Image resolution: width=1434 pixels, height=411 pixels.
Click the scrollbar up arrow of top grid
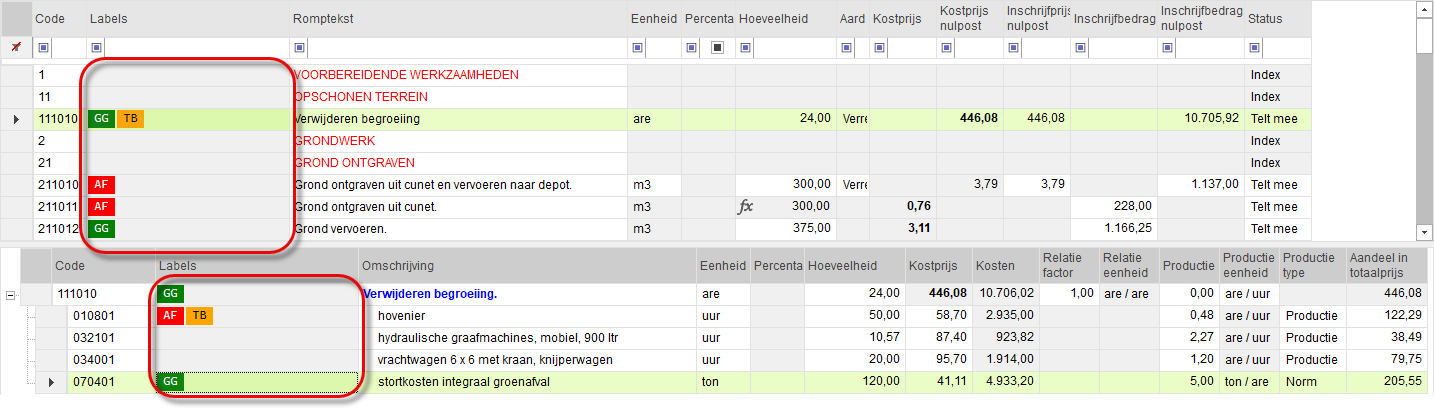pos(1425,10)
